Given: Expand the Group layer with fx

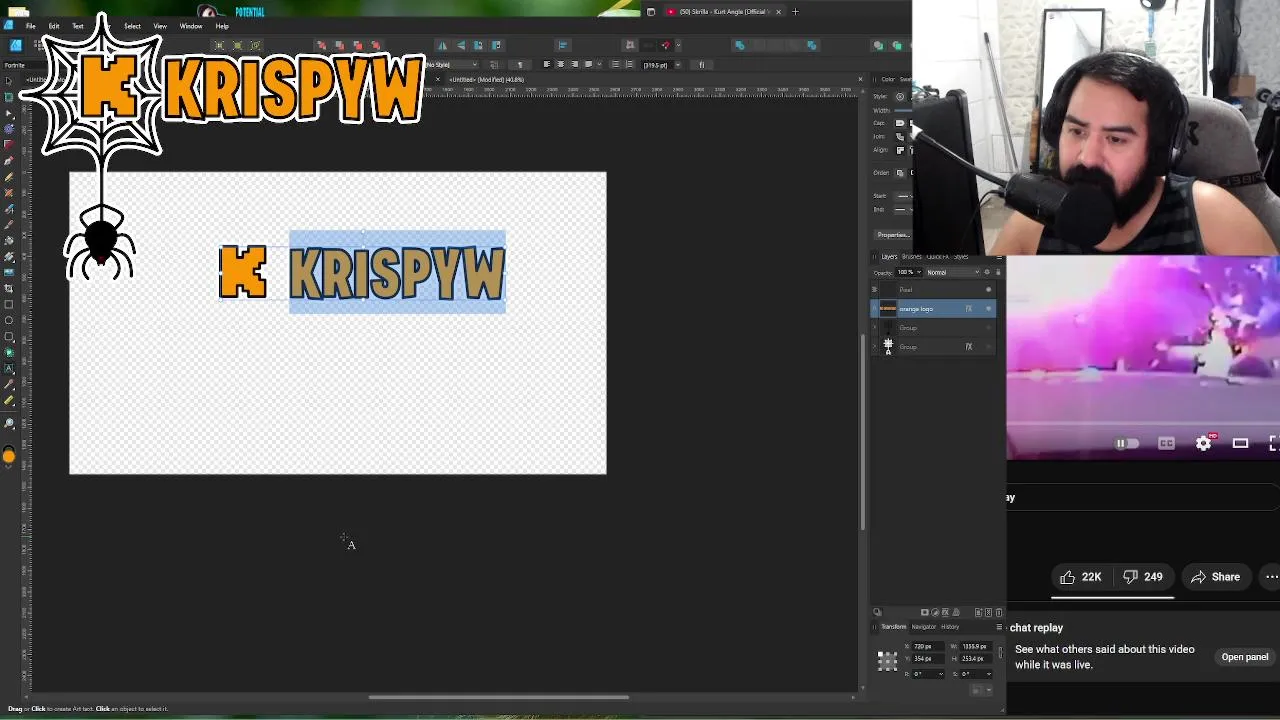Looking at the screenshot, I should (875, 347).
